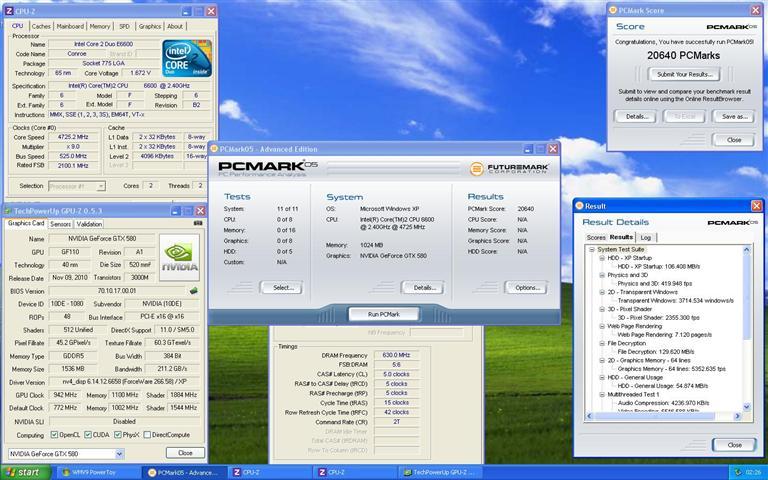This screenshot has width=768, height=480.
Task: Switch to first CPU-Z taskbar item
Action: pos(270,473)
